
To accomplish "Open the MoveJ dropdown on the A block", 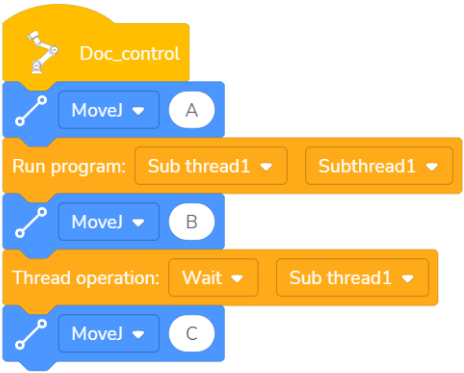I will (109, 110).
